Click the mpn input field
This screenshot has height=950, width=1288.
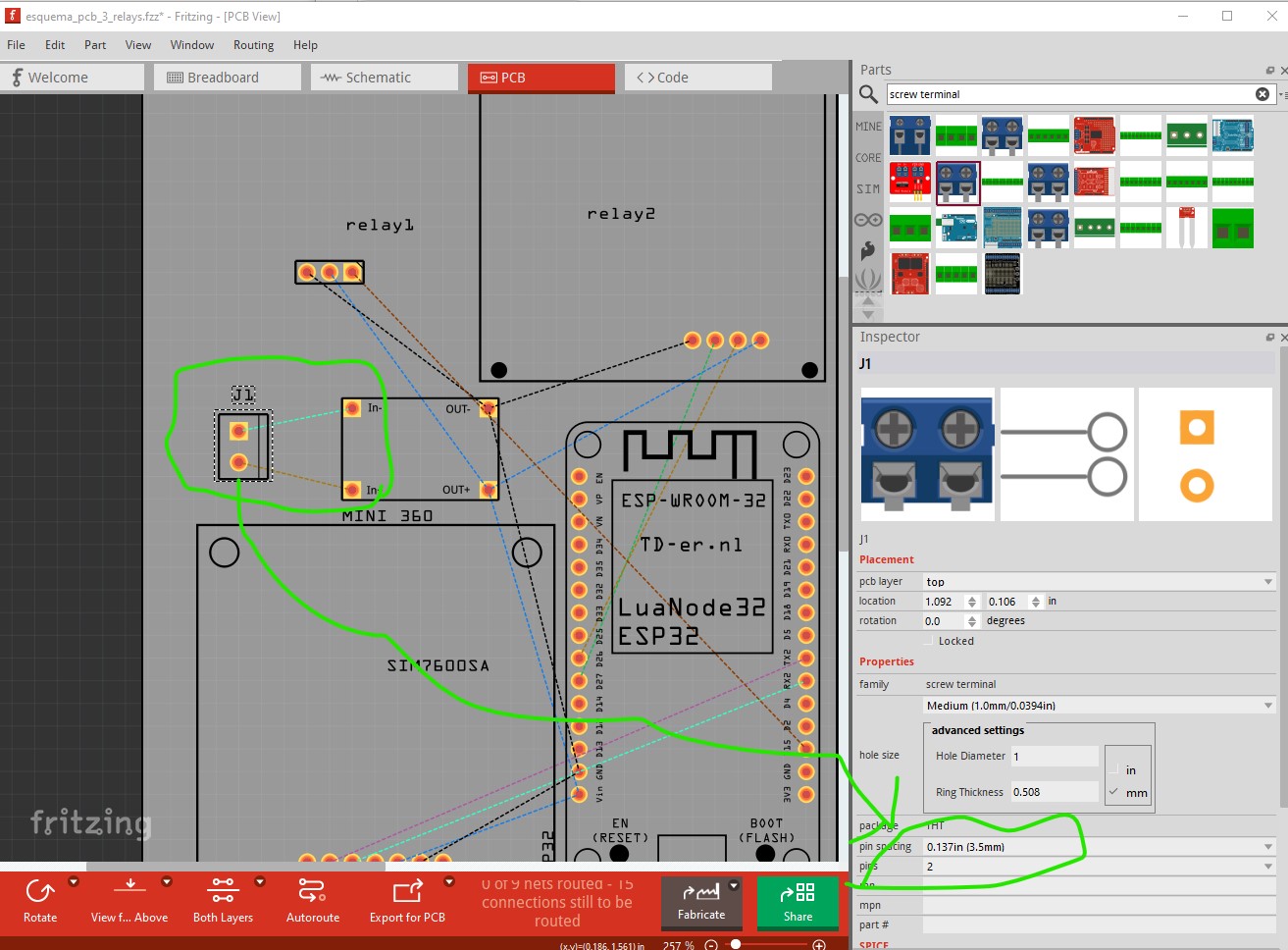[x=1099, y=905]
